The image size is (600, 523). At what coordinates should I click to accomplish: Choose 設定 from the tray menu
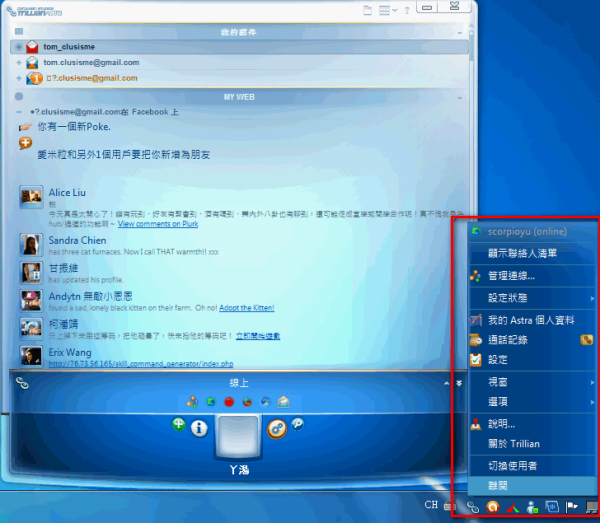(532, 360)
